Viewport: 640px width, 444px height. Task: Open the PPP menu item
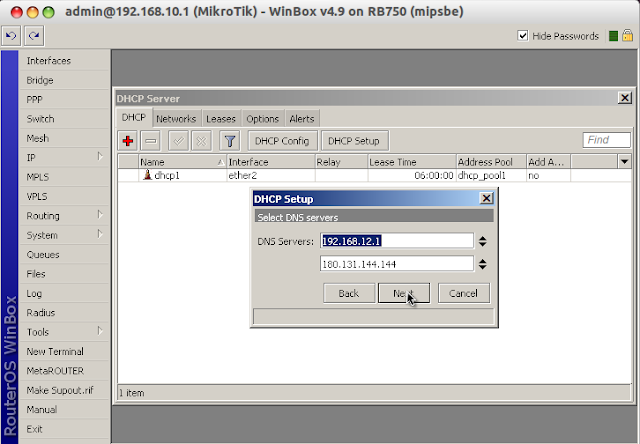(x=64, y=100)
